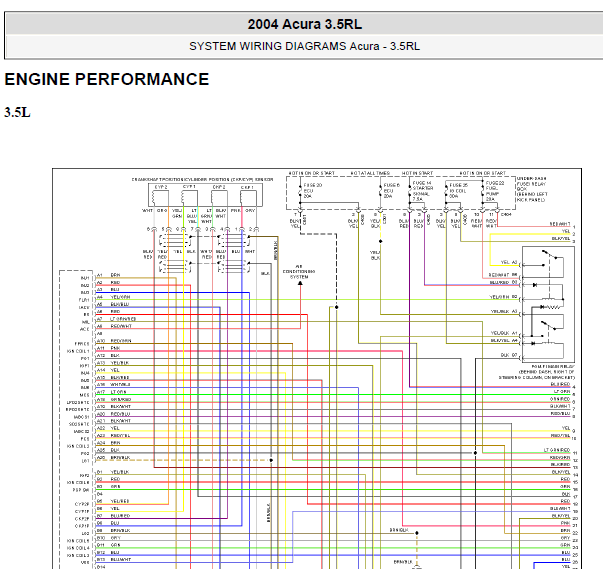
Task: Click the "CYP 2" coil label in sensor box
Action: point(161,187)
